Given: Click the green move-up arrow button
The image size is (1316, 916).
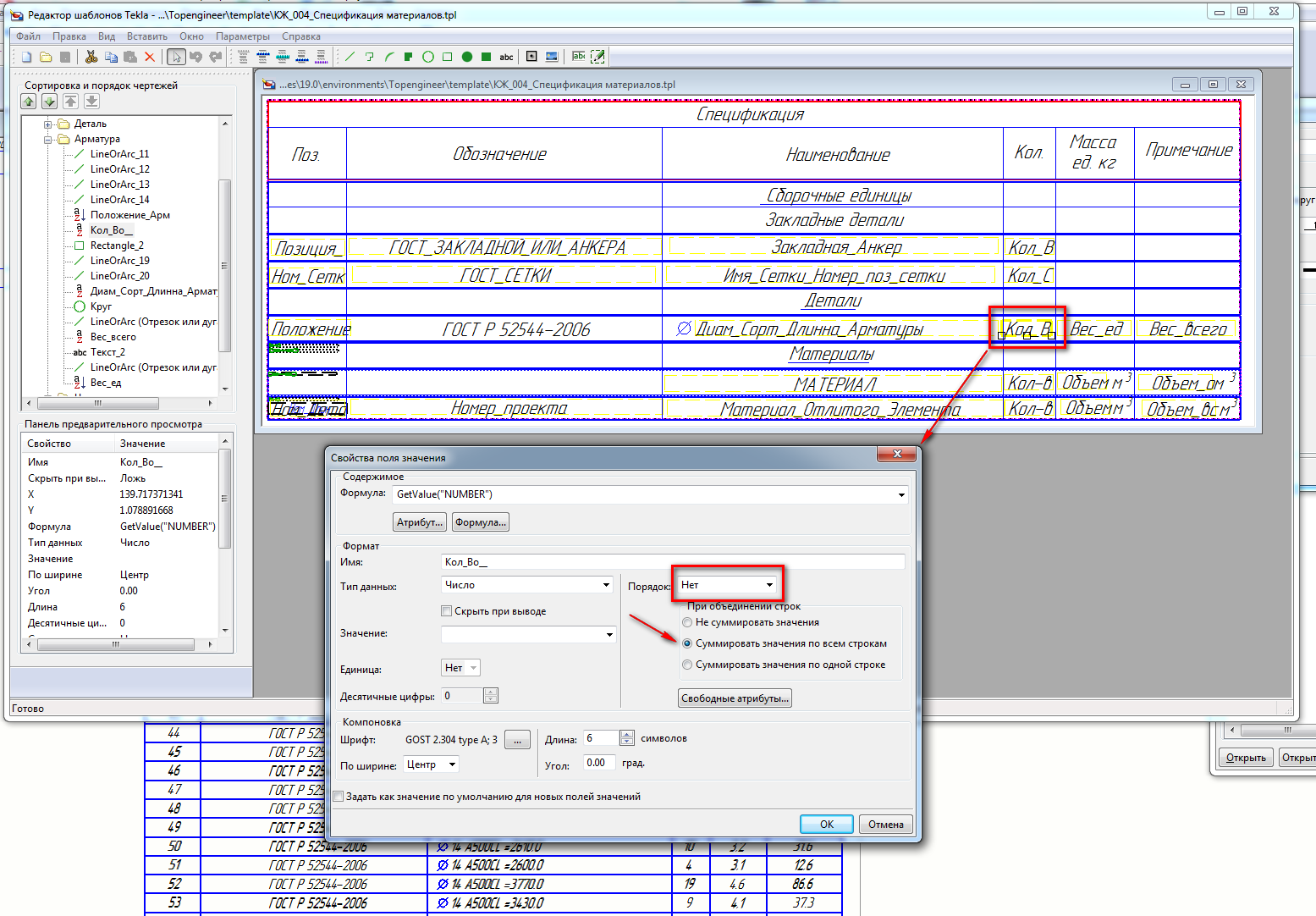Looking at the screenshot, I should point(29,102).
